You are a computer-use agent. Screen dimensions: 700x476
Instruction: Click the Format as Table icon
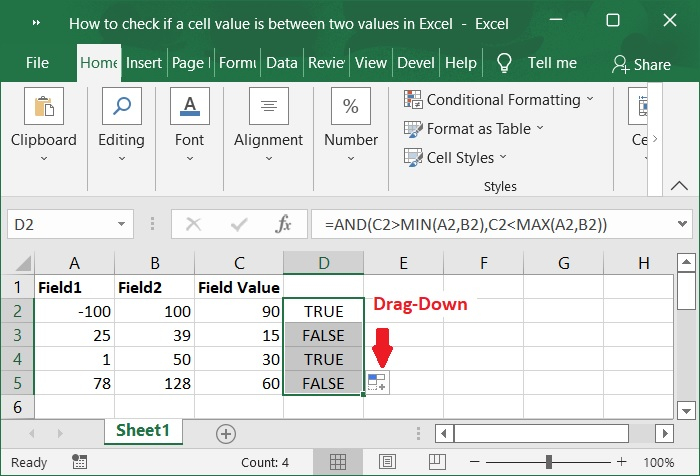pos(413,129)
